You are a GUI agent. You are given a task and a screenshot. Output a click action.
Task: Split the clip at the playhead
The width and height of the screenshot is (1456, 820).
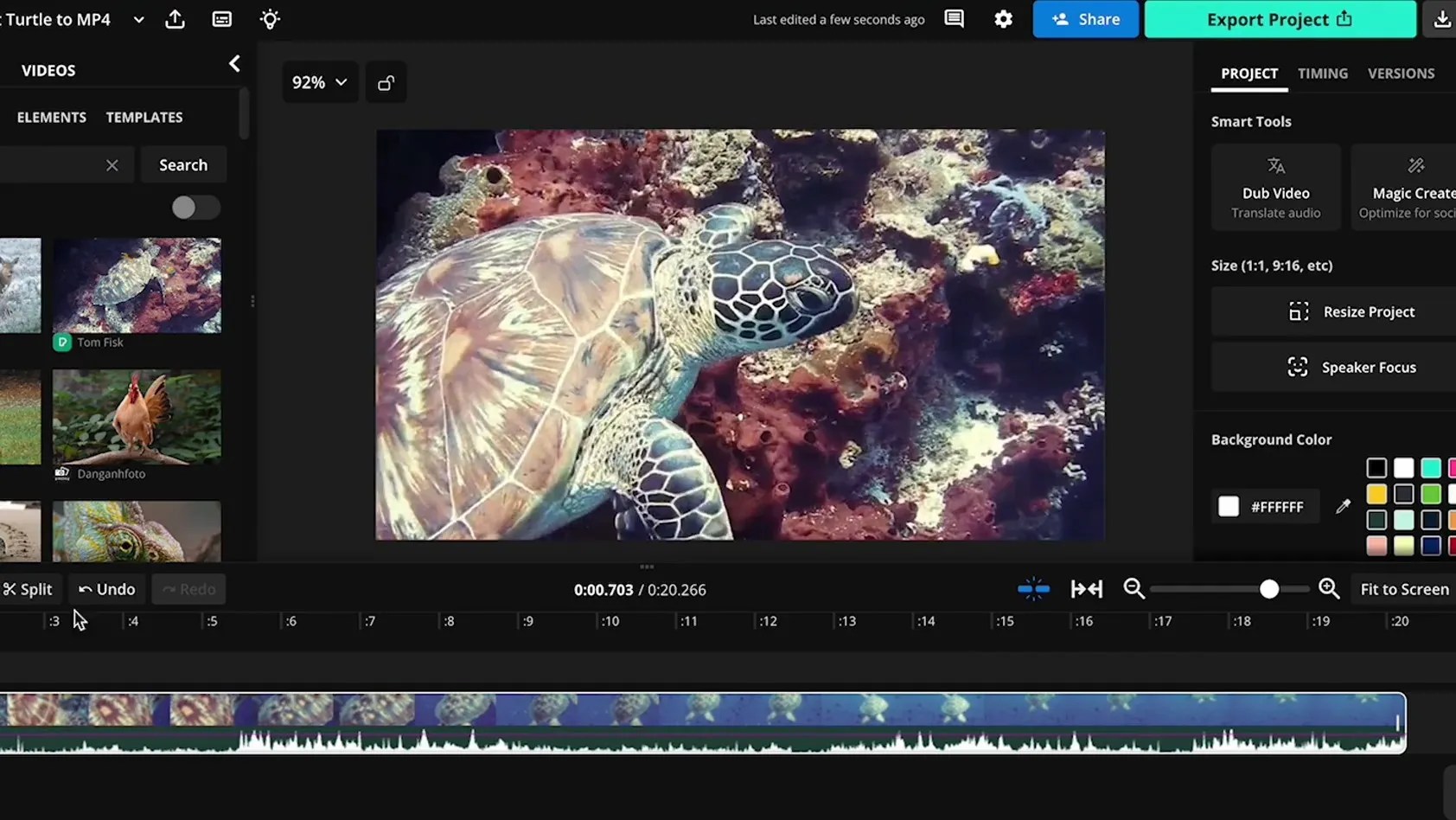(30, 589)
